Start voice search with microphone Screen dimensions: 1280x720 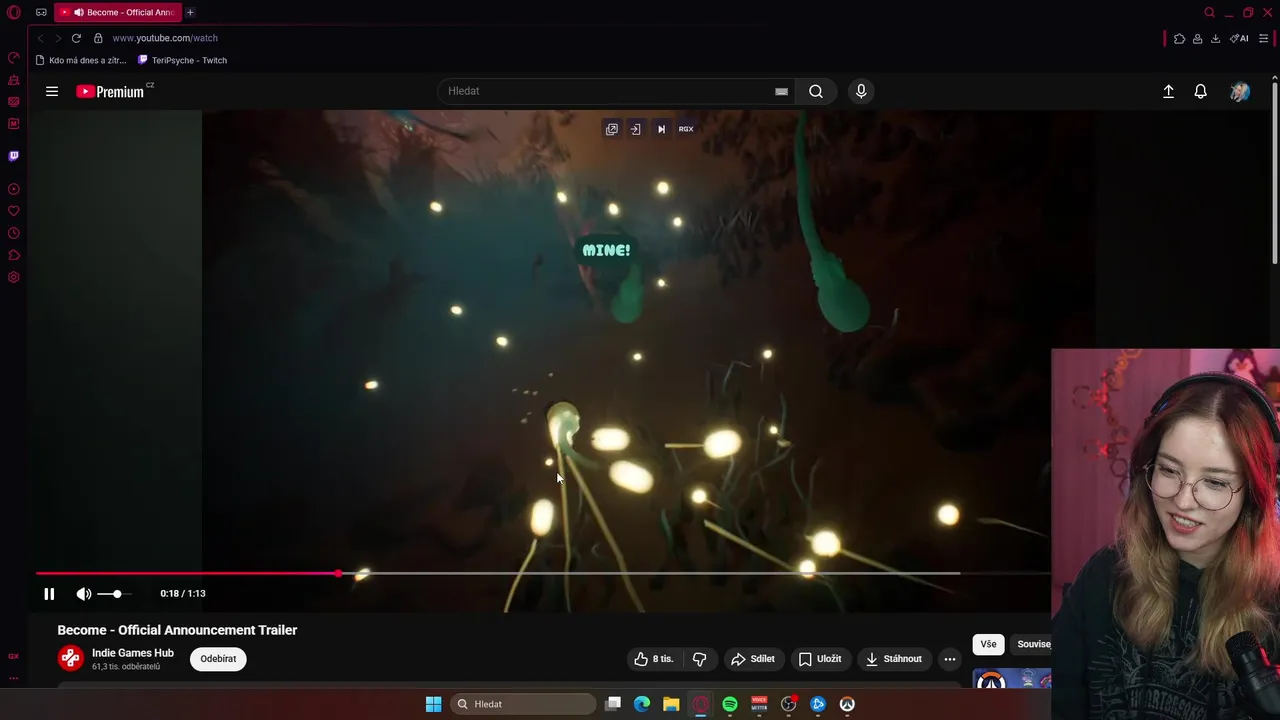[x=861, y=91]
